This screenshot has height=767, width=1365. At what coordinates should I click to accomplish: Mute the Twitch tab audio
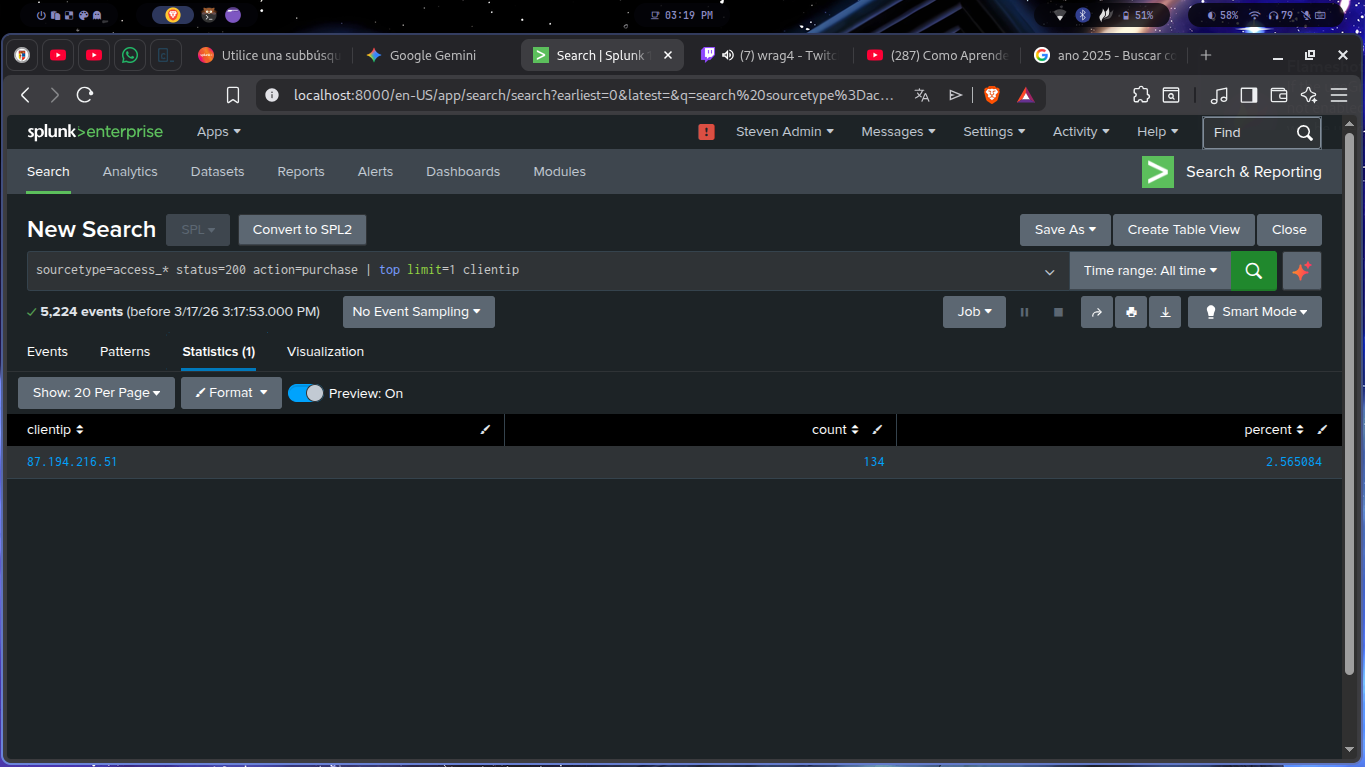[727, 56]
